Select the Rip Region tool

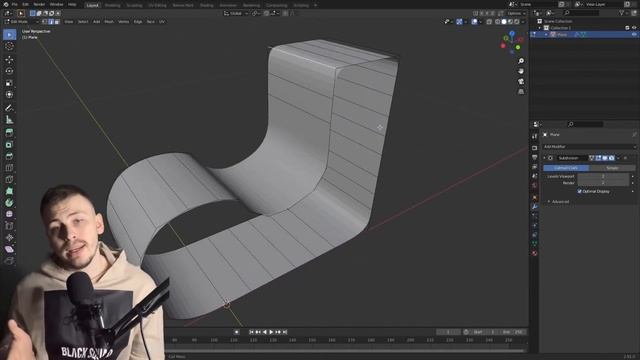coord(9,261)
